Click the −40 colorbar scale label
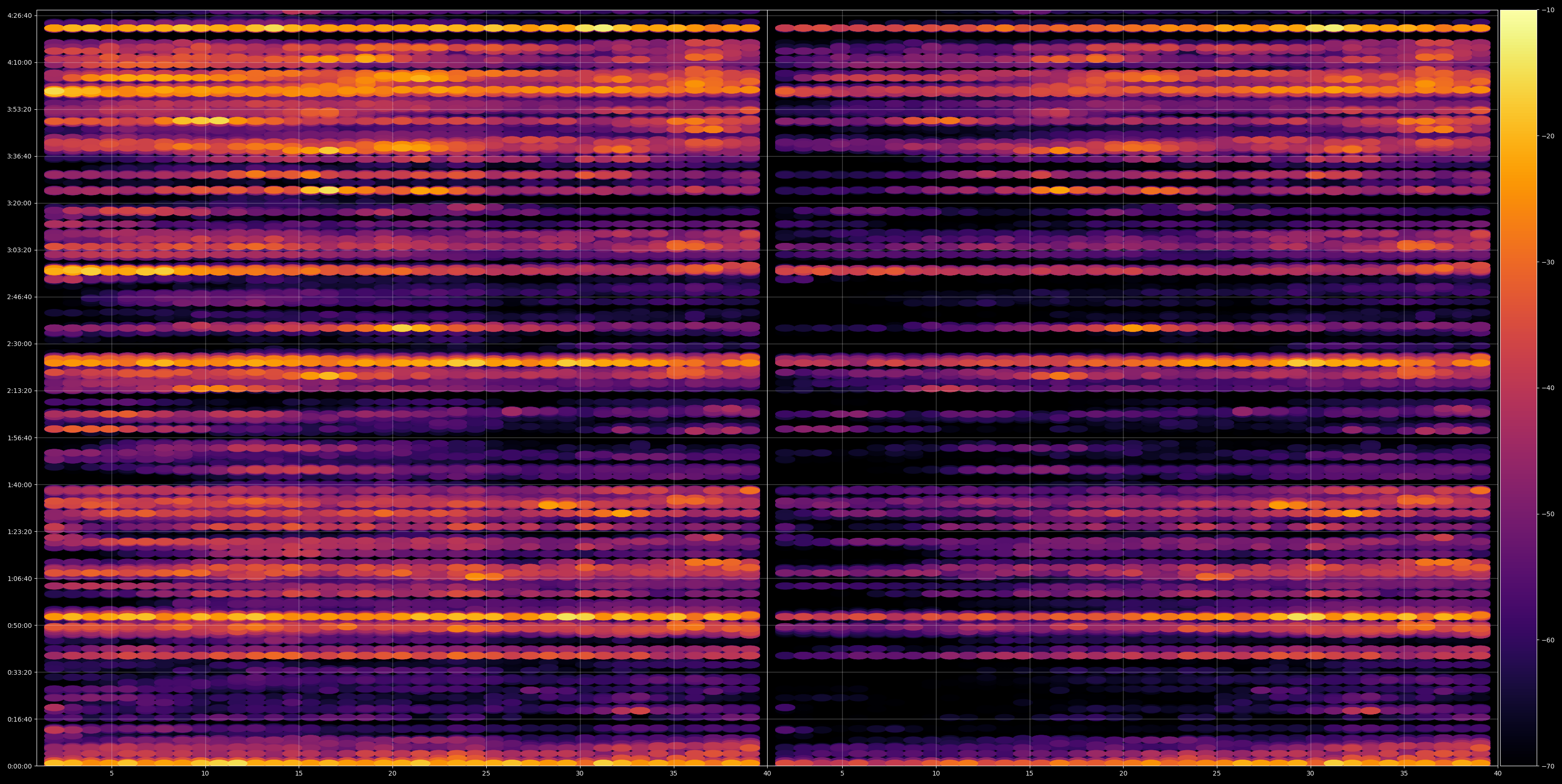1562x784 pixels. tap(1548, 388)
